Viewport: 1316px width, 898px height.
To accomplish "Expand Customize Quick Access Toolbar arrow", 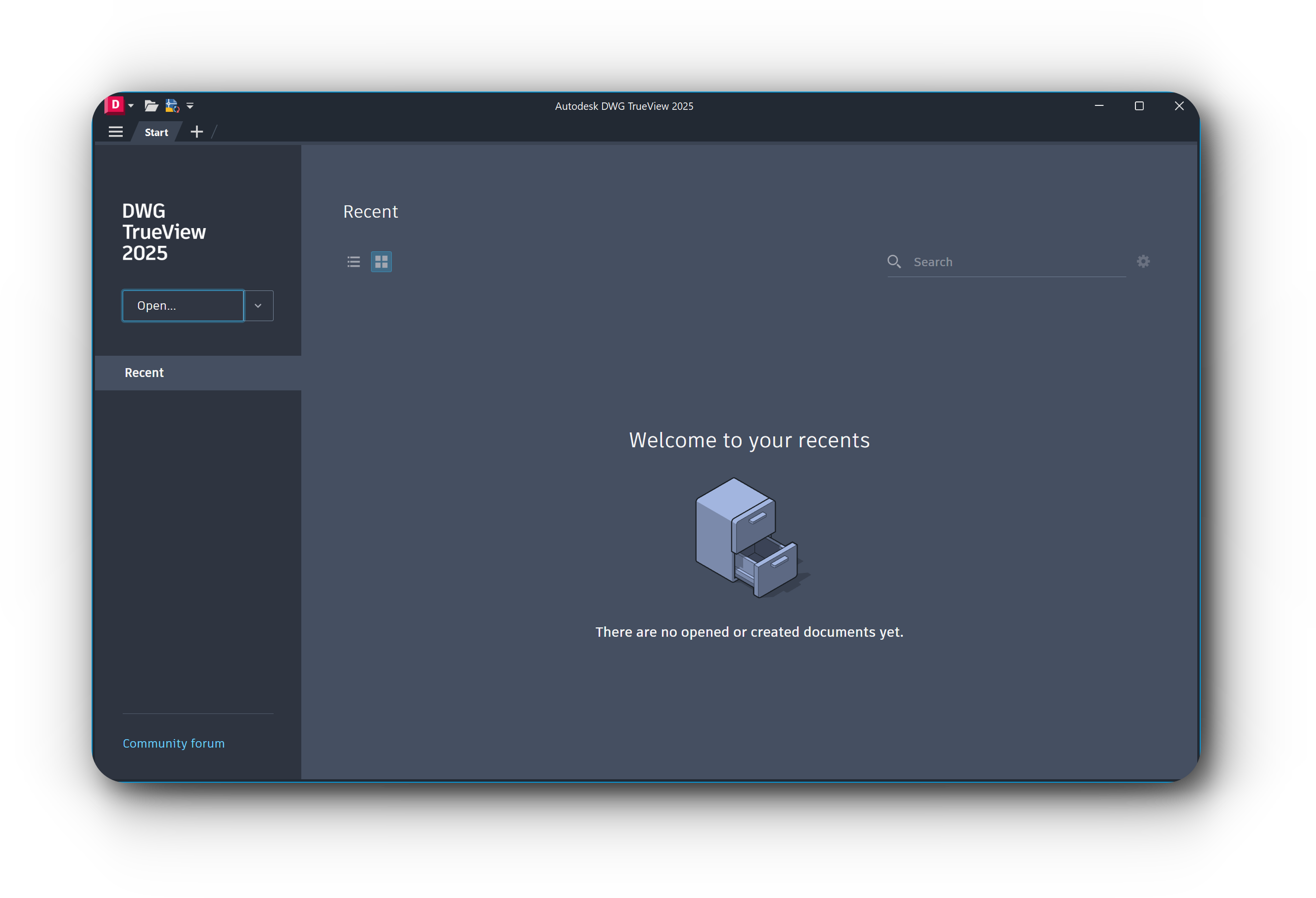I will [190, 106].
